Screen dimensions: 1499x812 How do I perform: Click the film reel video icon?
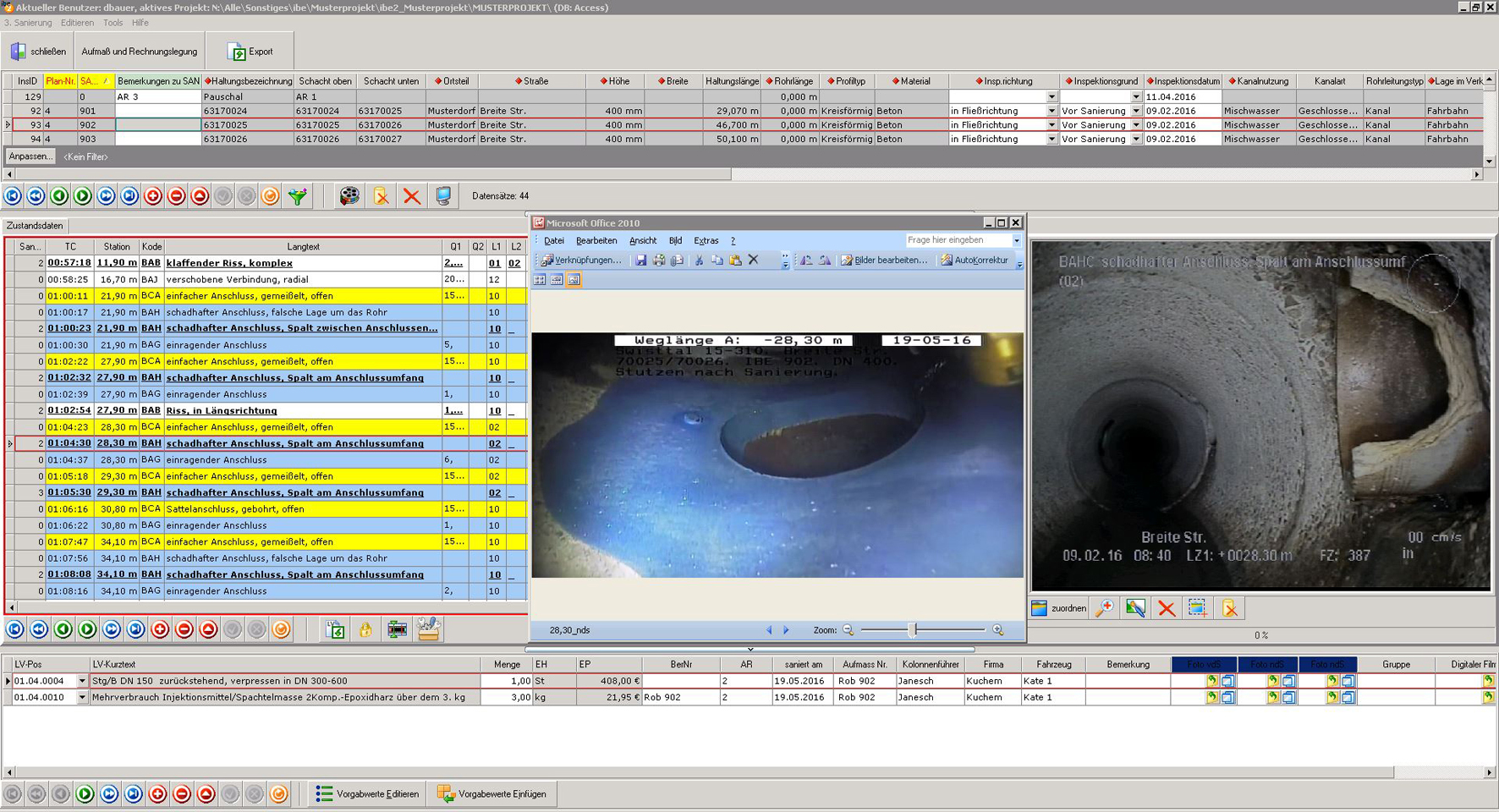(x=349, y=196)
